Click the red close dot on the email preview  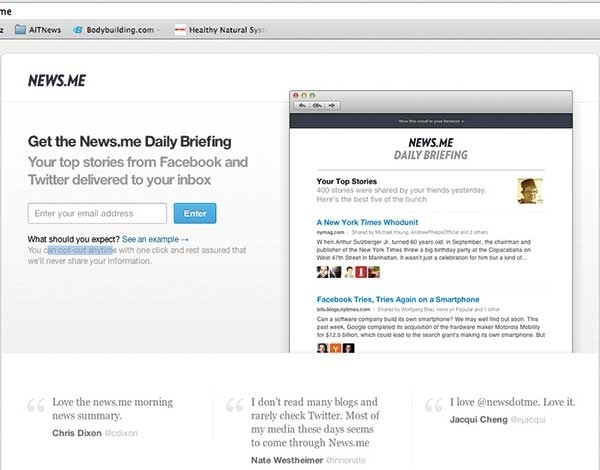(x=296, y=94)
